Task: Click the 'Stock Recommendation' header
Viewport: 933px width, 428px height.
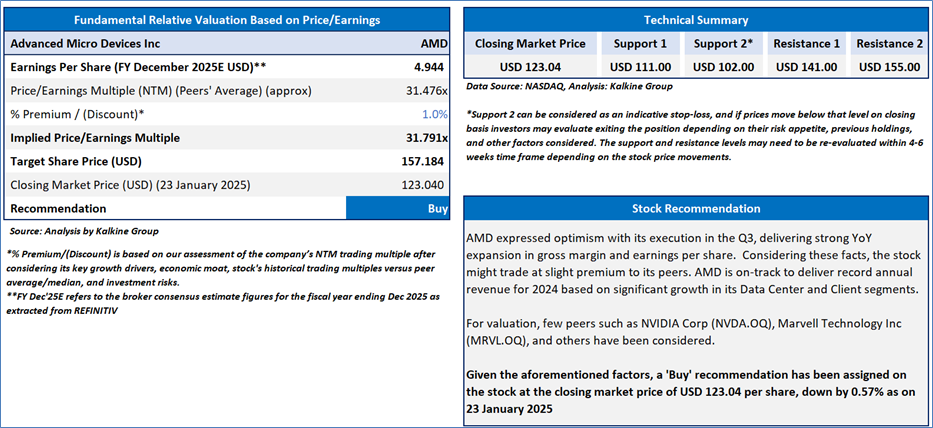Action: [x=696, y=209]
